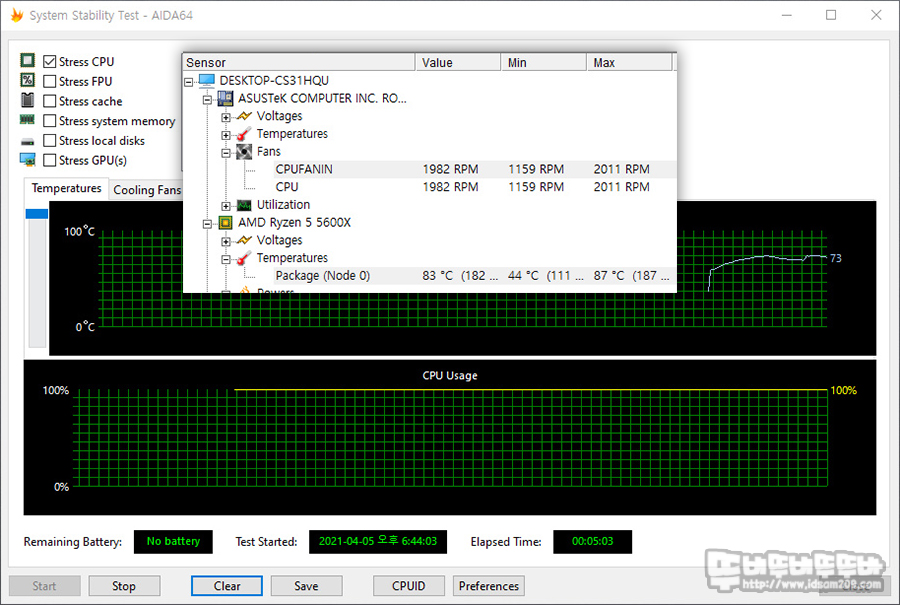The height and width of the screenshot is (605, 900).
Task: Click the Save button
Action: (x=307, y=586)
